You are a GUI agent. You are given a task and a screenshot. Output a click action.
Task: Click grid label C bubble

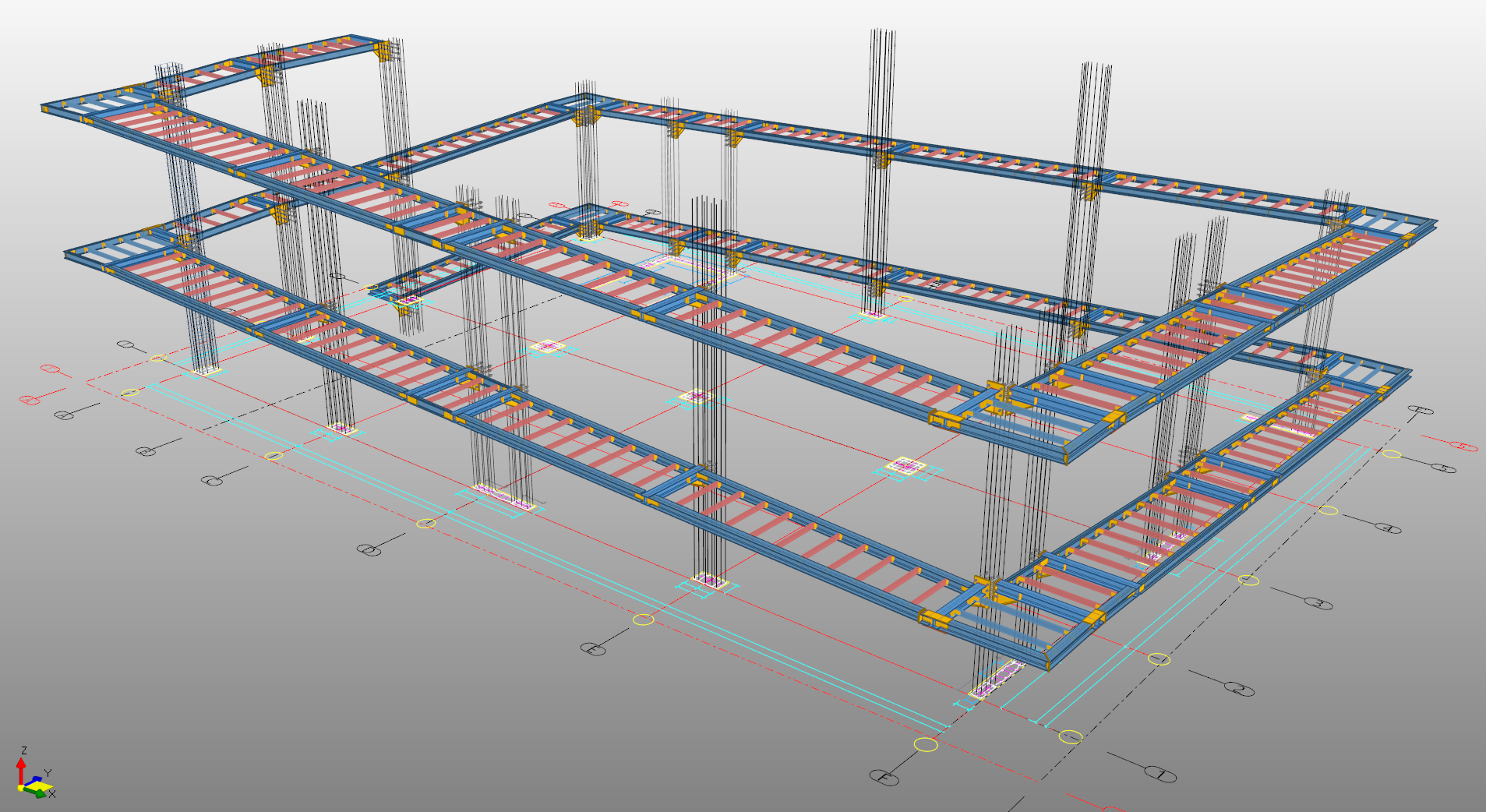point(212,481)
